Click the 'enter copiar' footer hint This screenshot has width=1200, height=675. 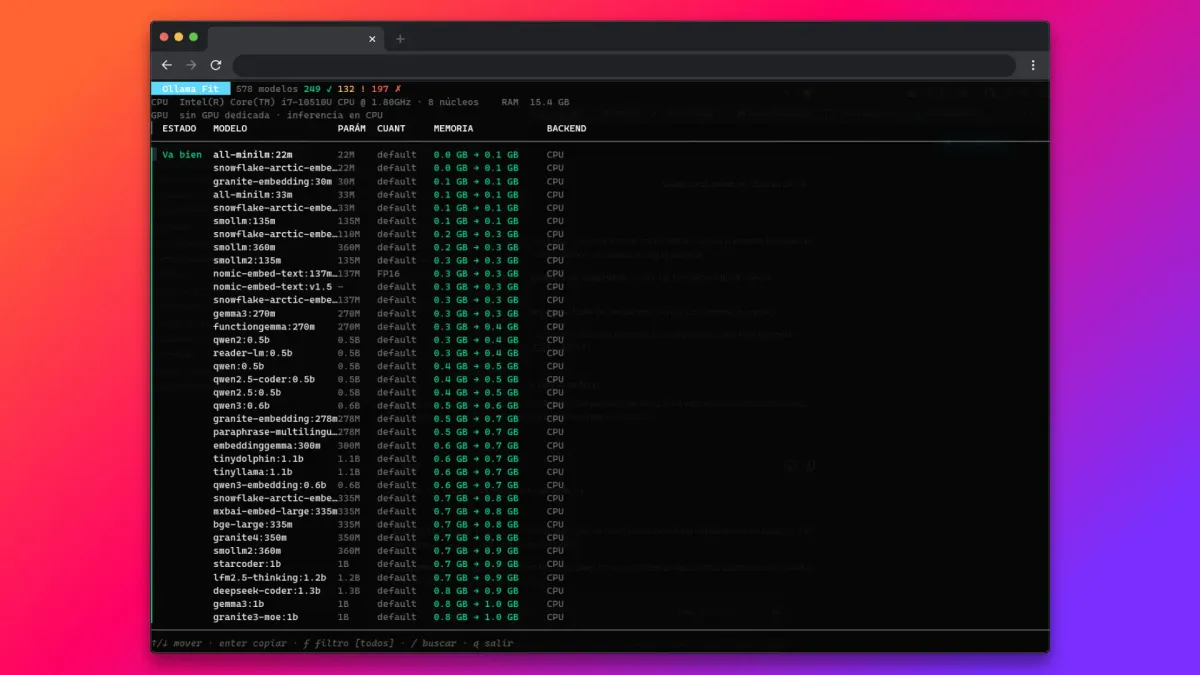click(253, 643)
